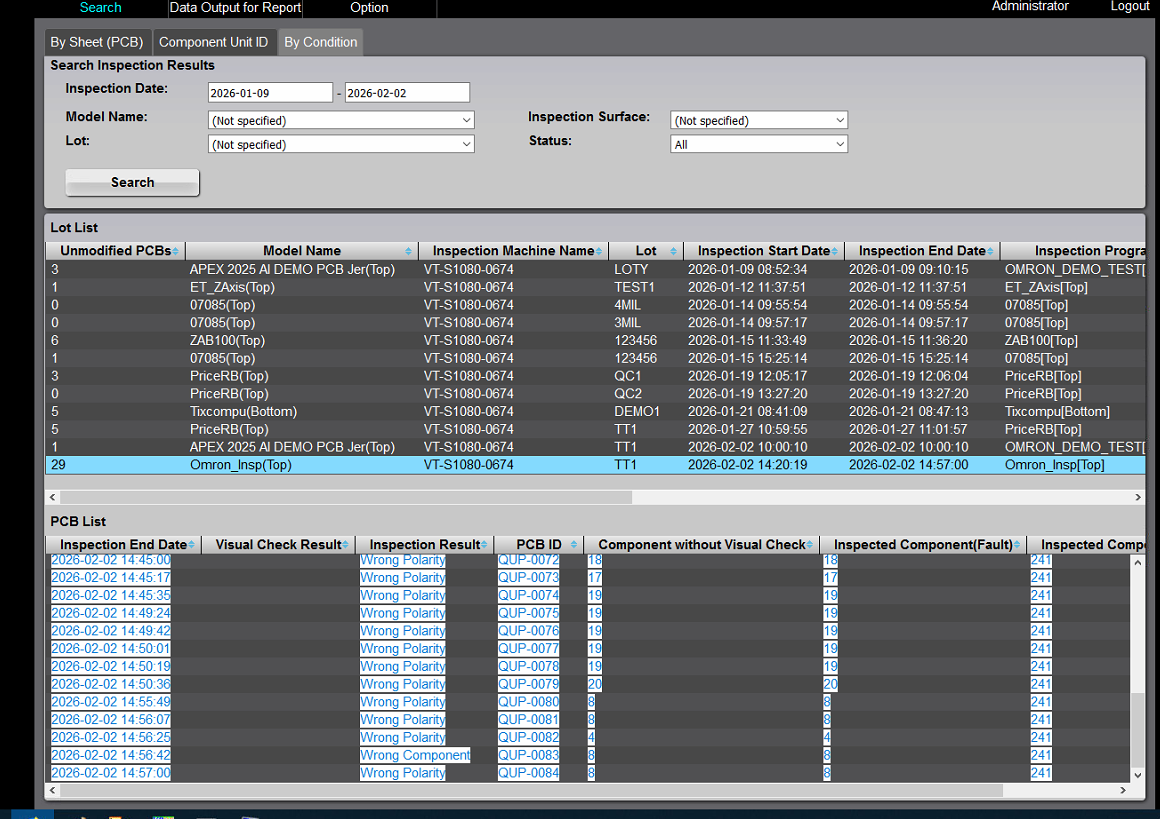The image size is (1160, 819).
Task: Sort Lot List by Lot column
Action: tap(646, 251)
